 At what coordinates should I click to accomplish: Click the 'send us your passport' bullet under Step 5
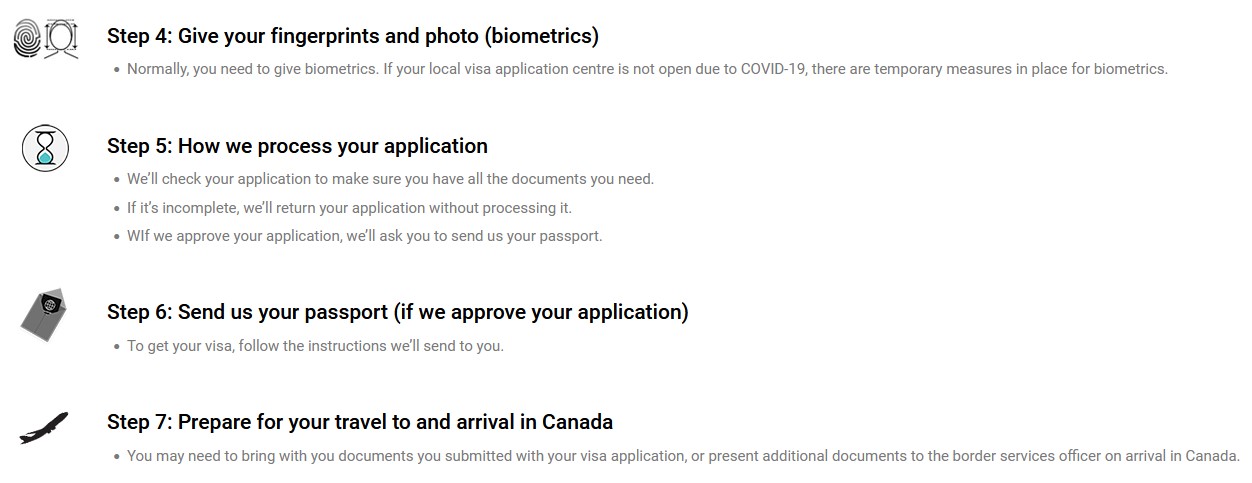click(364, 236)
